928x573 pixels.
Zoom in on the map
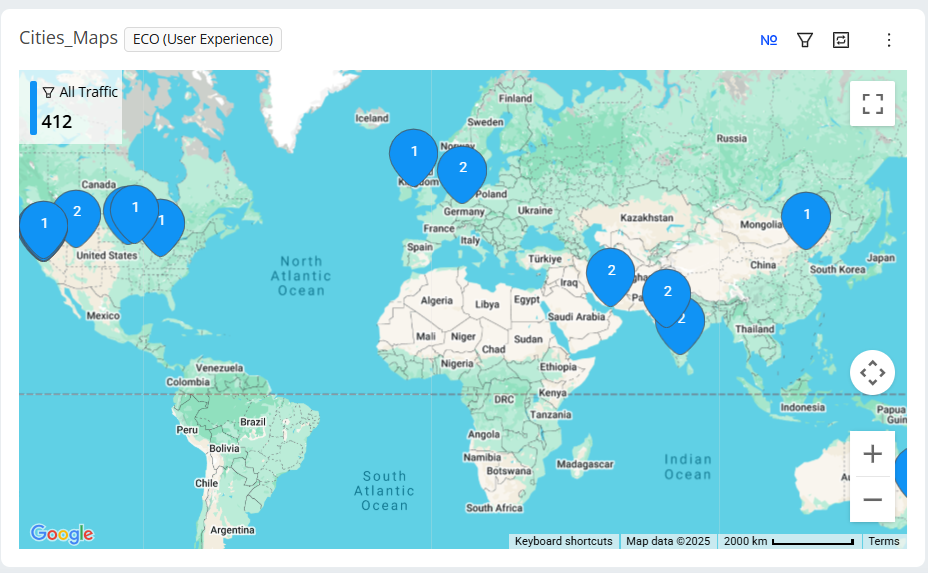coord(872,454)
